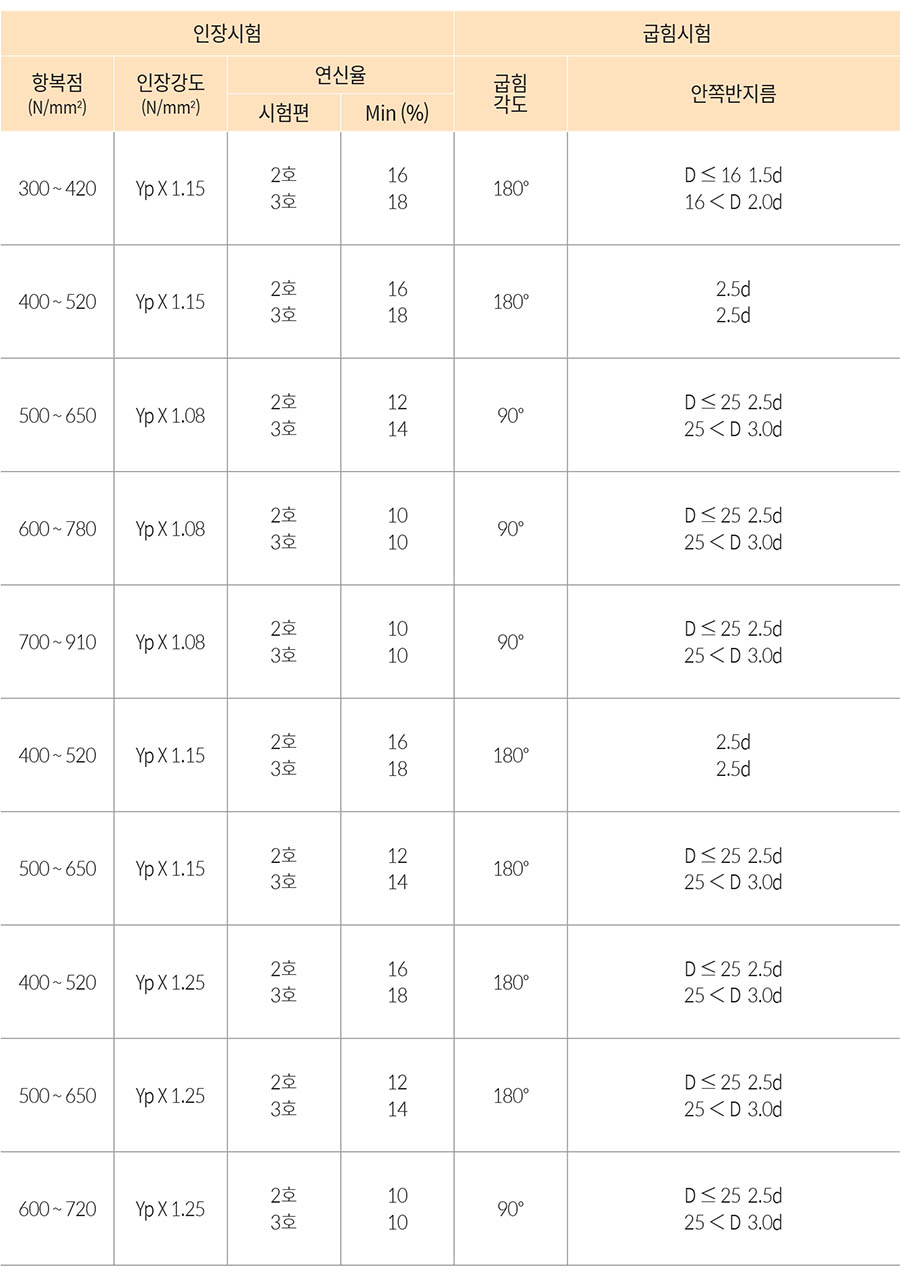
Task: Click the 180° cell in the 300~420 row
Action: point(511,188)
